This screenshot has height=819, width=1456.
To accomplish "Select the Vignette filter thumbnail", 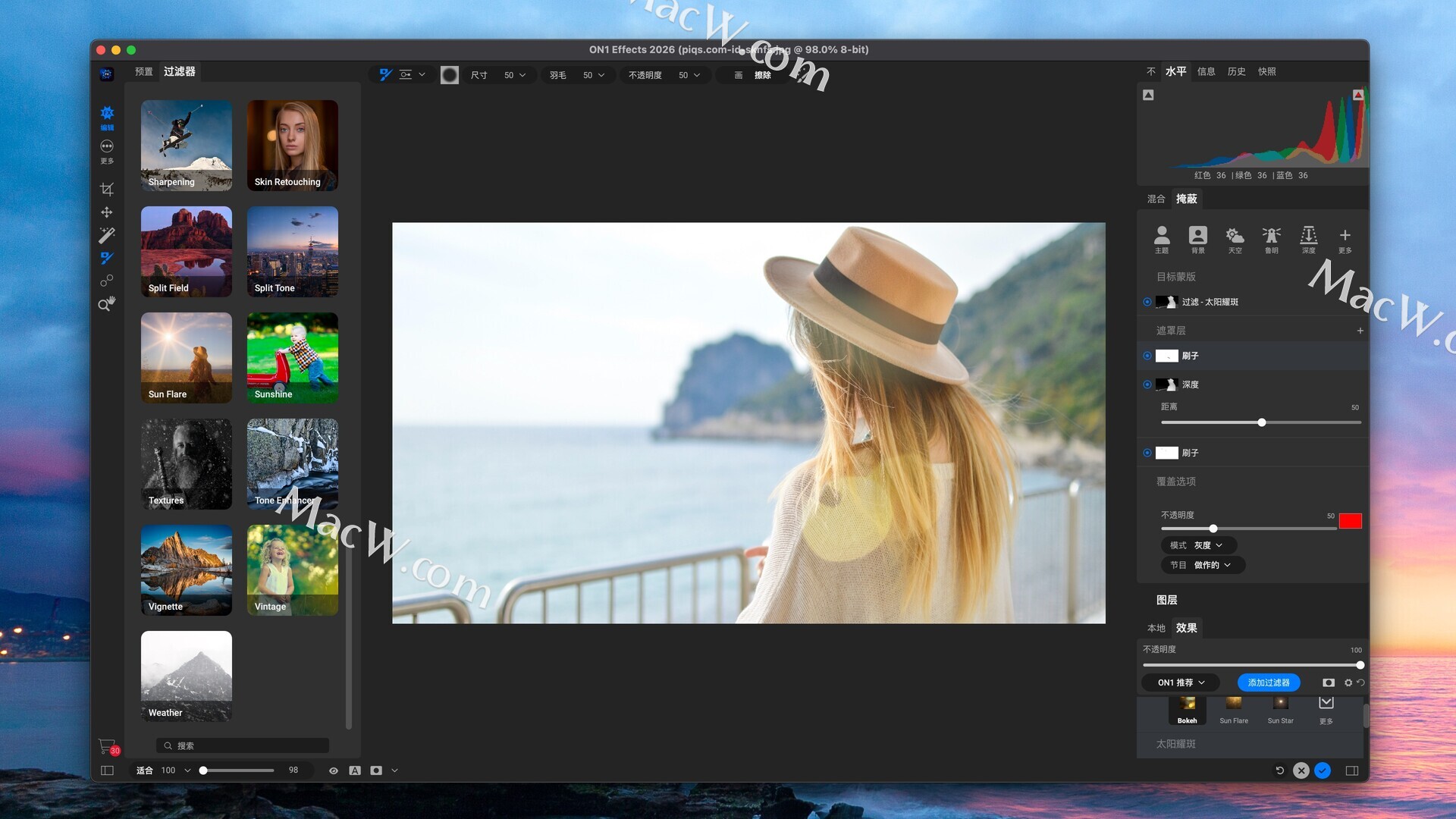I will (186, 570).
